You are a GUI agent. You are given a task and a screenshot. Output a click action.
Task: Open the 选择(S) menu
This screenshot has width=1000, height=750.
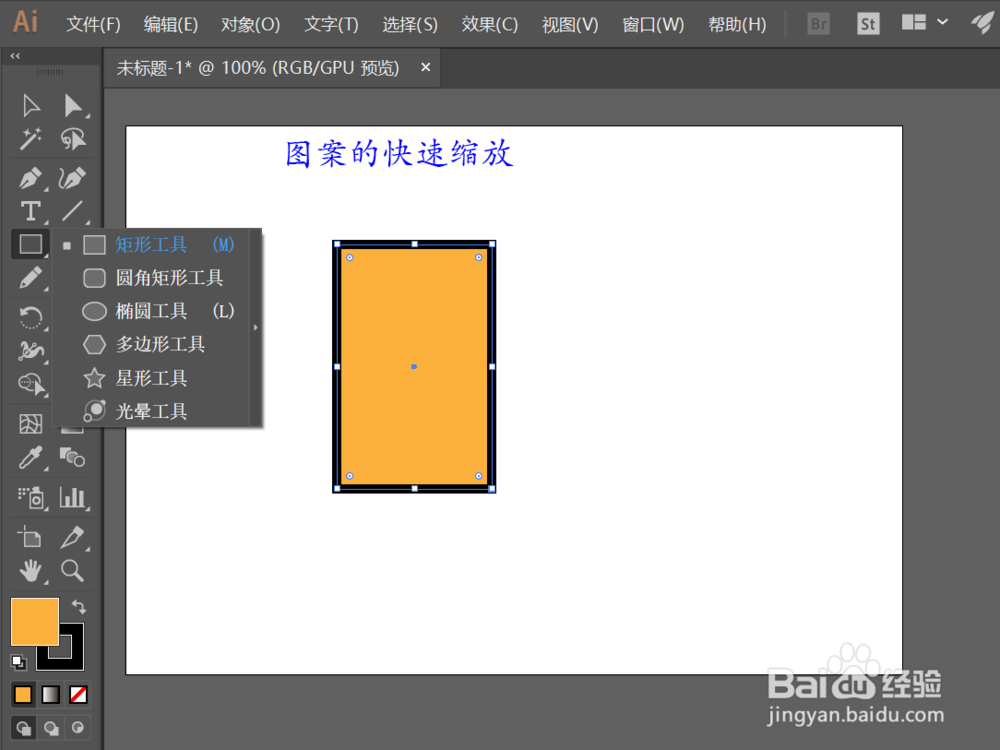[x=410, y=24]
